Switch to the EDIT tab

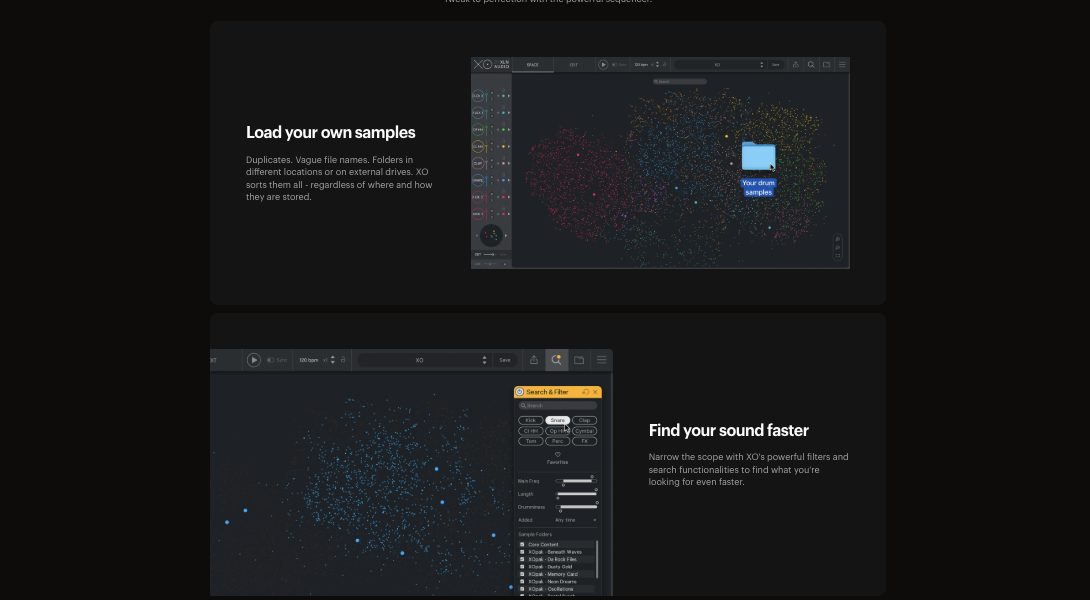(x=574, y=65)
